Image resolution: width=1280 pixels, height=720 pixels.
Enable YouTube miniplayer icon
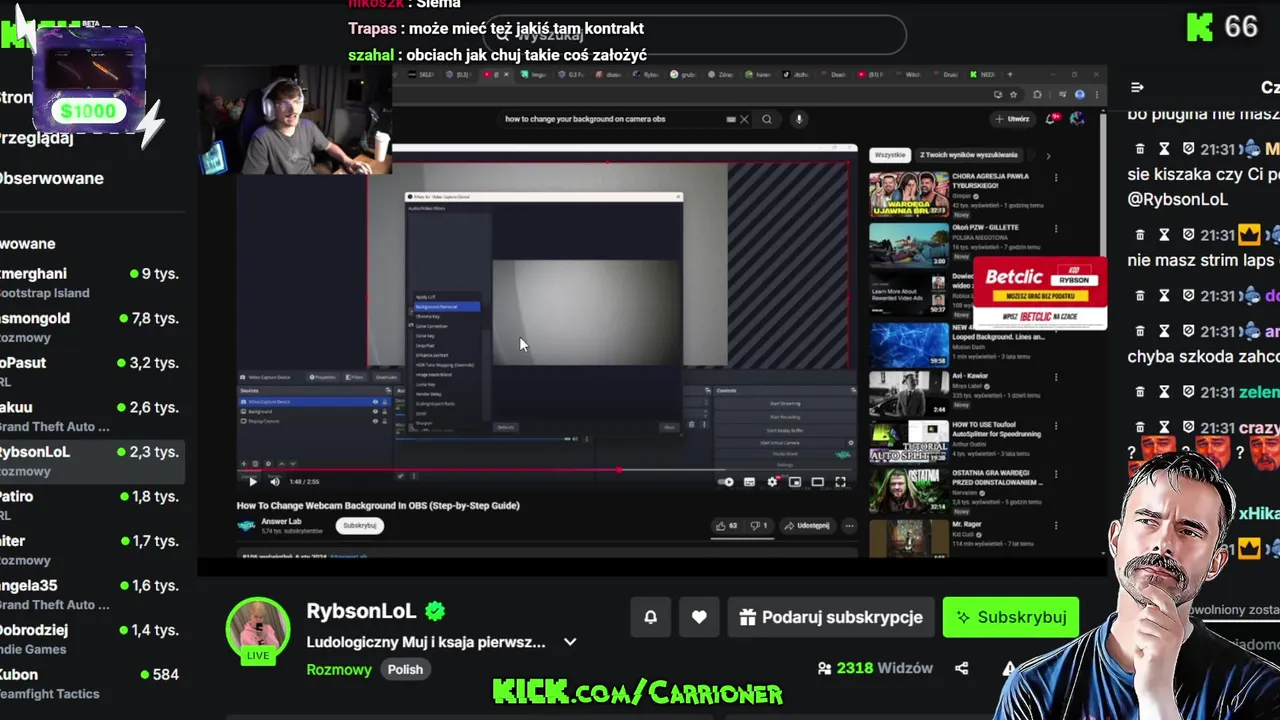795,482
